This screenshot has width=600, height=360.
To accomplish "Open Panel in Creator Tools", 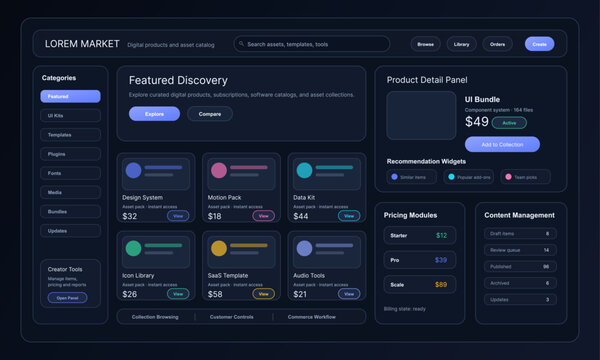I will click(x=67, y=298).
